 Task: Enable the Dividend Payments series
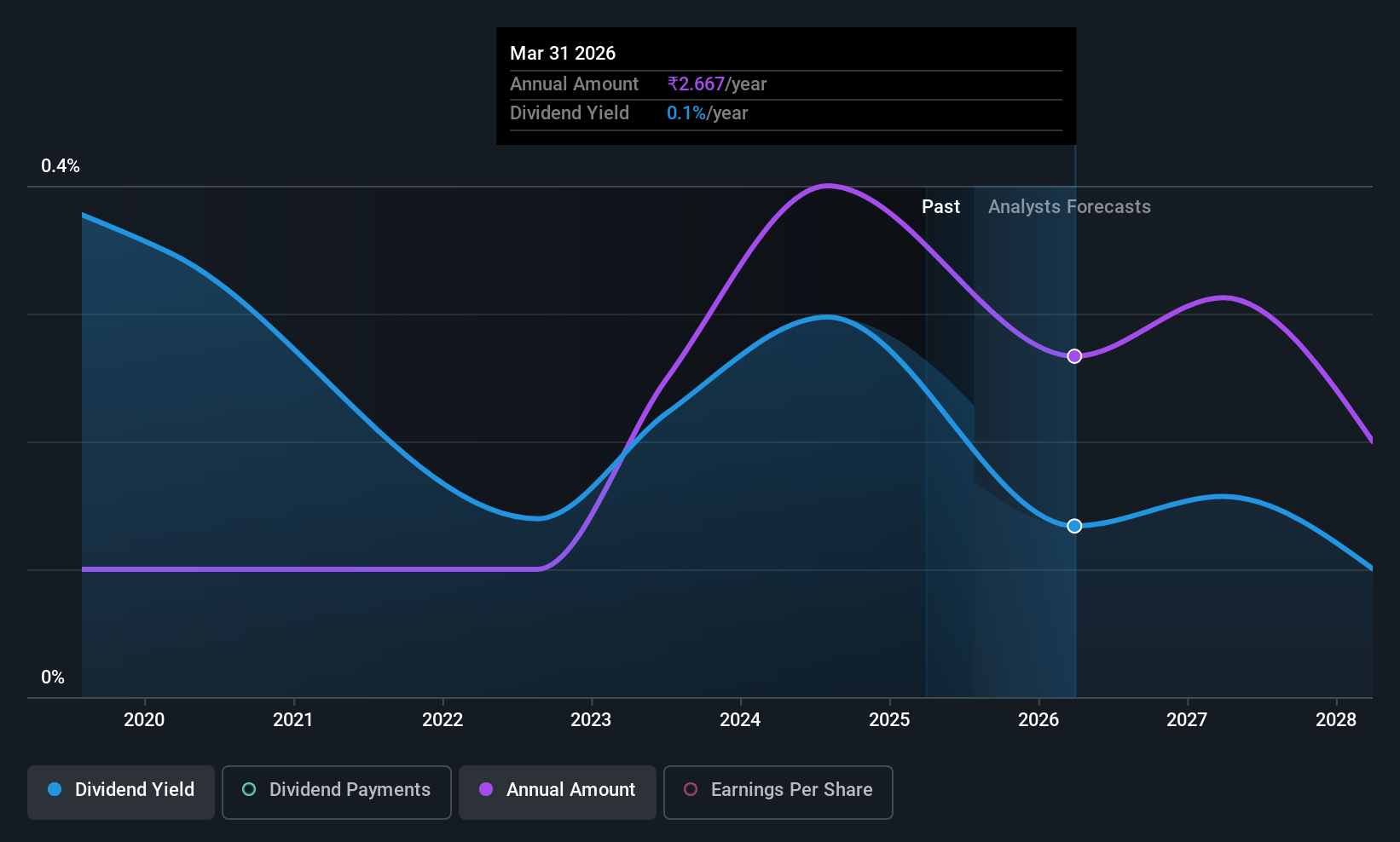337,793
